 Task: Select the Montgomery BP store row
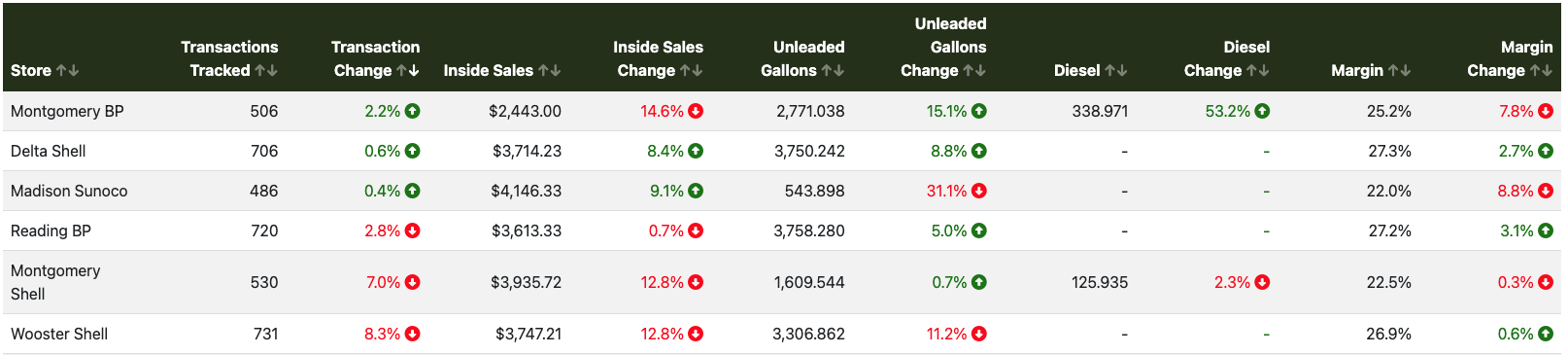[x=782, y=111]
